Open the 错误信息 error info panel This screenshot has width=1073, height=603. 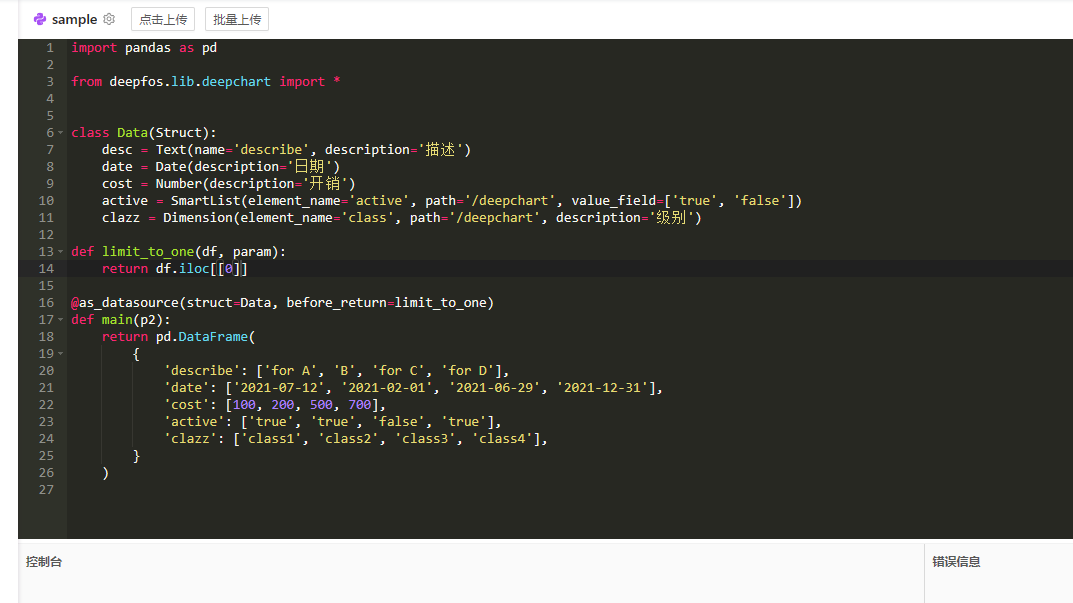click(956, 562)
